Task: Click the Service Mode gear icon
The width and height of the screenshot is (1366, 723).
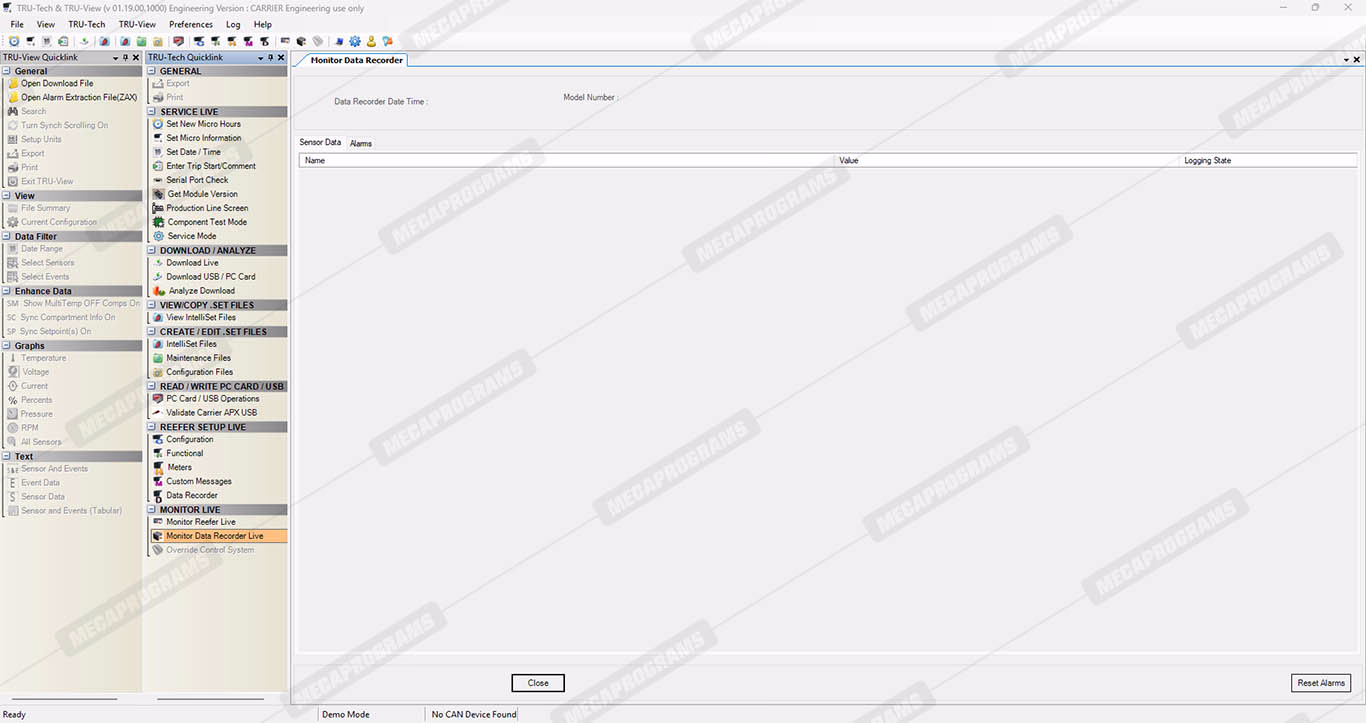Action: click(158, 236)
